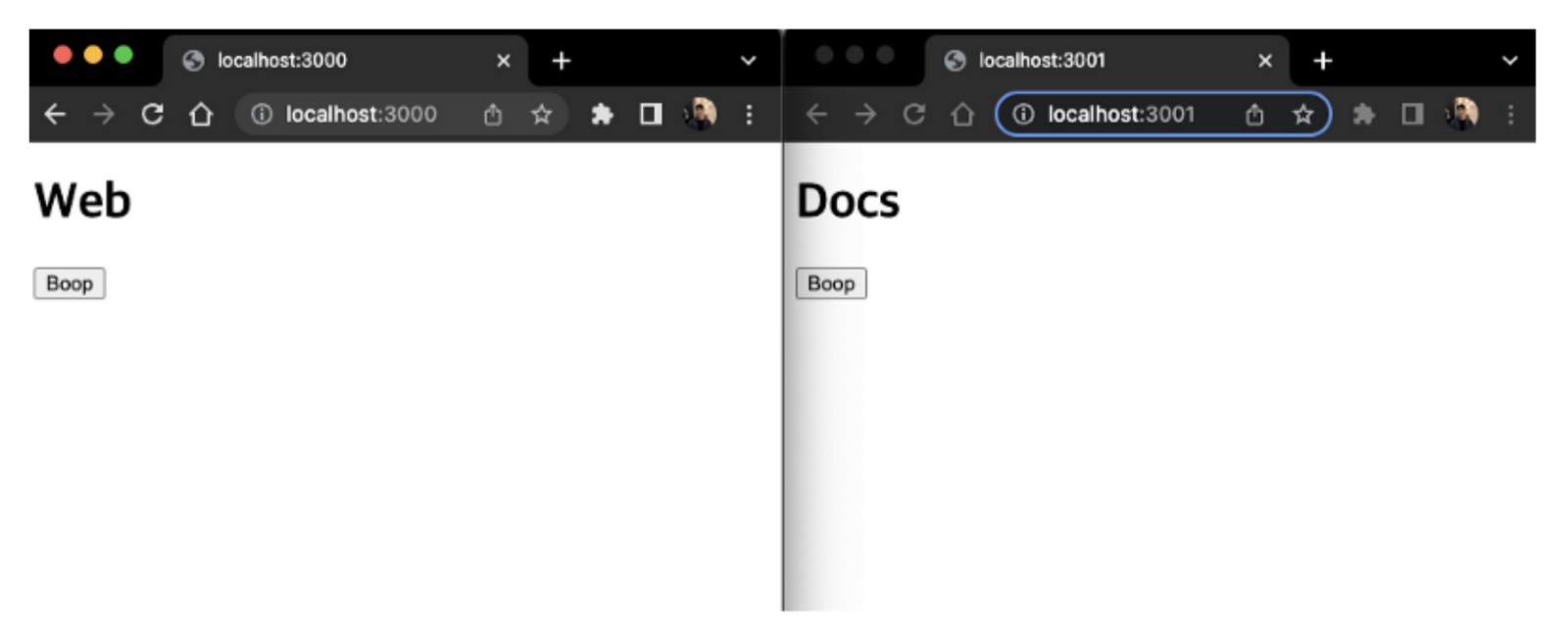Minimize the localhost:3000 window with yellow button
Image resolution: width=1568 pixels, height=644 pixels.
[x=93, y=55]
